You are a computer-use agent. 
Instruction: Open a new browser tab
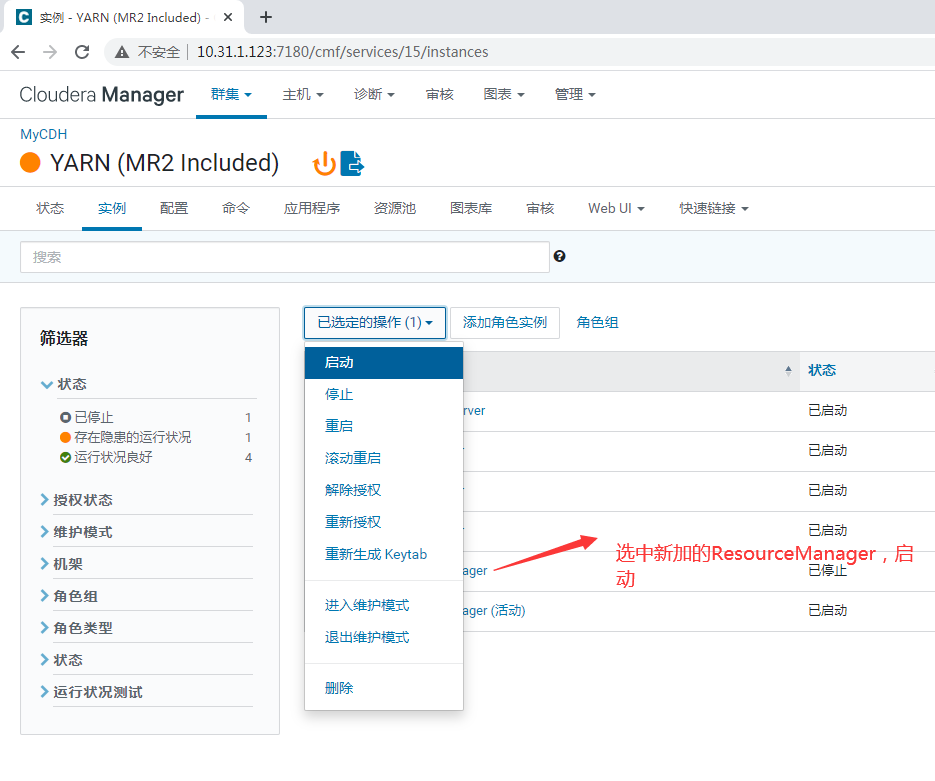coord(266,17)
